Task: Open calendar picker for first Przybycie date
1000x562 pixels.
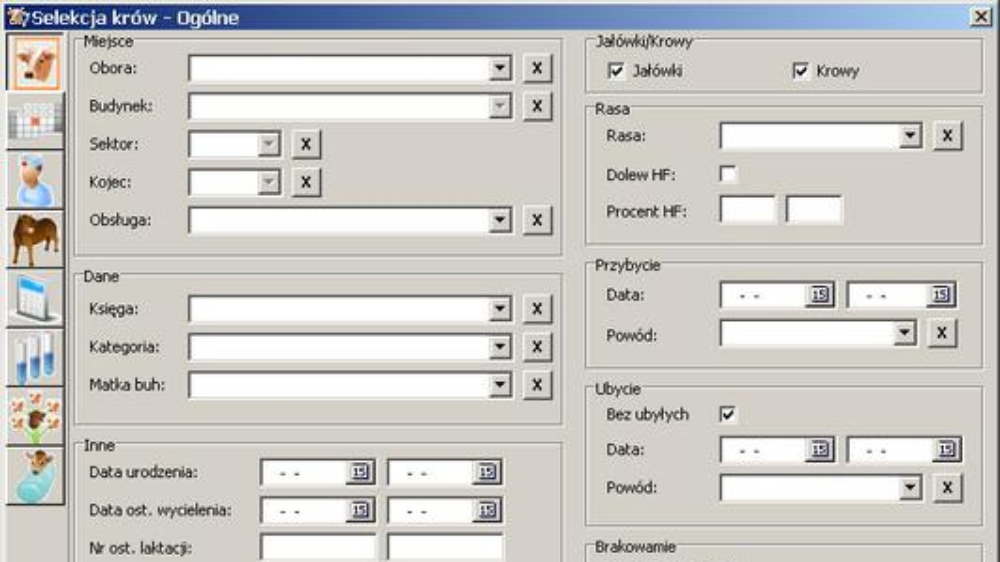Action: pos(820,296)
